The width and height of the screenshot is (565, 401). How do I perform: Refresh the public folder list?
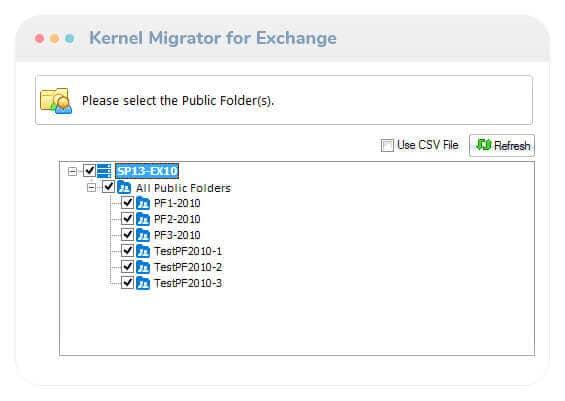(x=502, y=146)
